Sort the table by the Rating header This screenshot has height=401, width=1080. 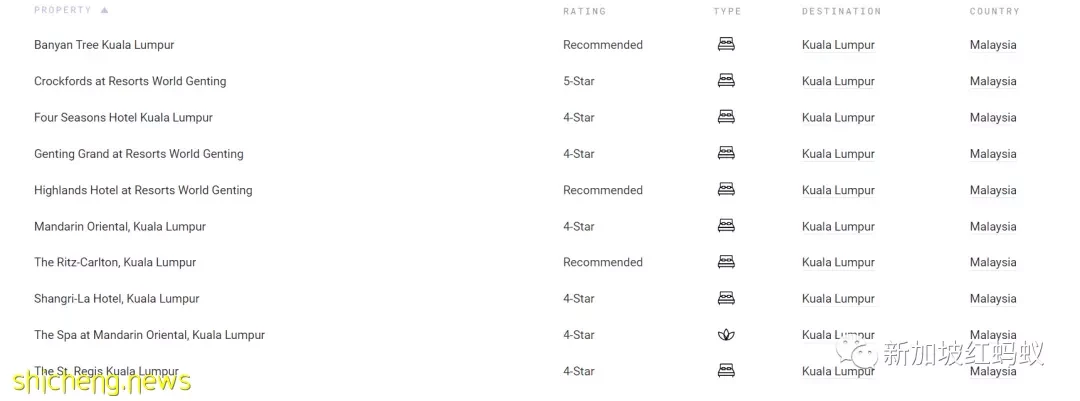(x=584, y=11)
